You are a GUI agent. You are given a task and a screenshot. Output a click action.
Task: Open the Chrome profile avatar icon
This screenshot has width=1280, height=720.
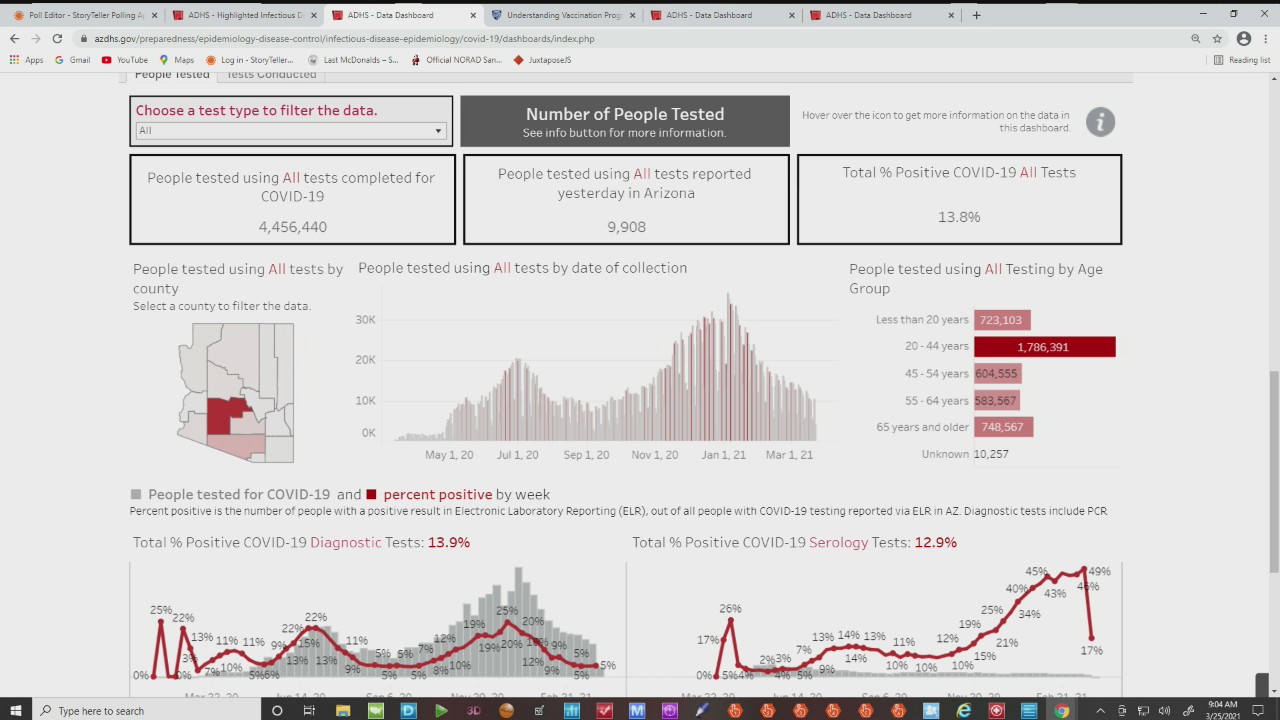pyautogui.click(x=1243, y=39)
